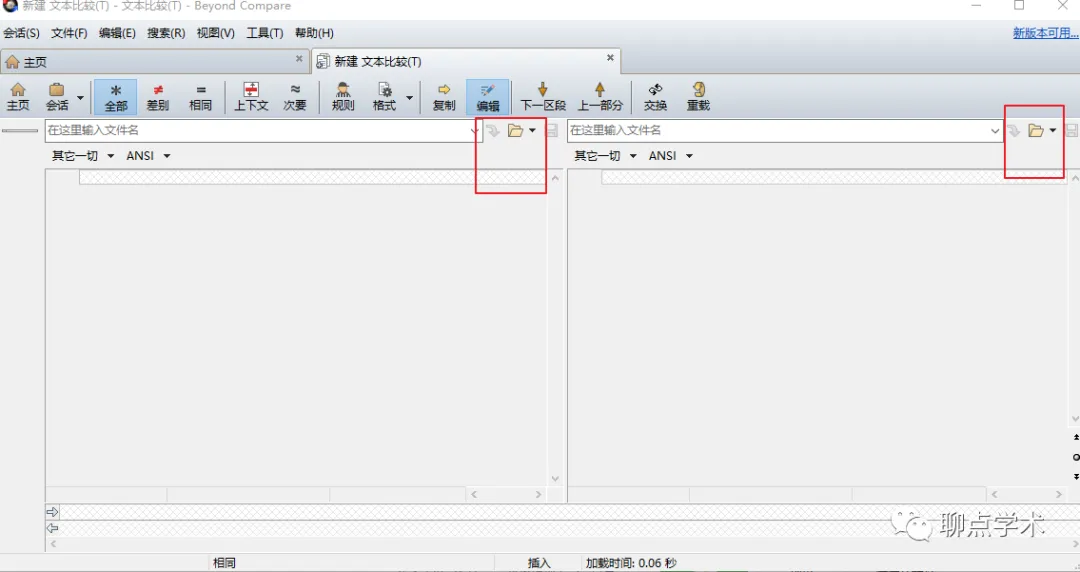Click the 格式 format toolbar icon
1080x572 pixels.
pyautogui.click(x=384, y=96)
